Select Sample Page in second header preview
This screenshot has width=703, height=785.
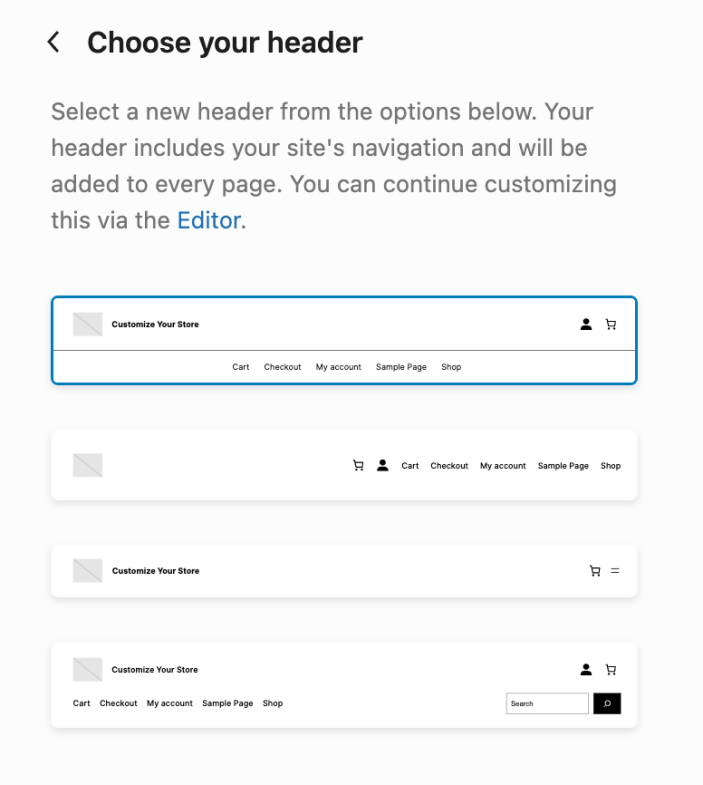coord(563,466)
